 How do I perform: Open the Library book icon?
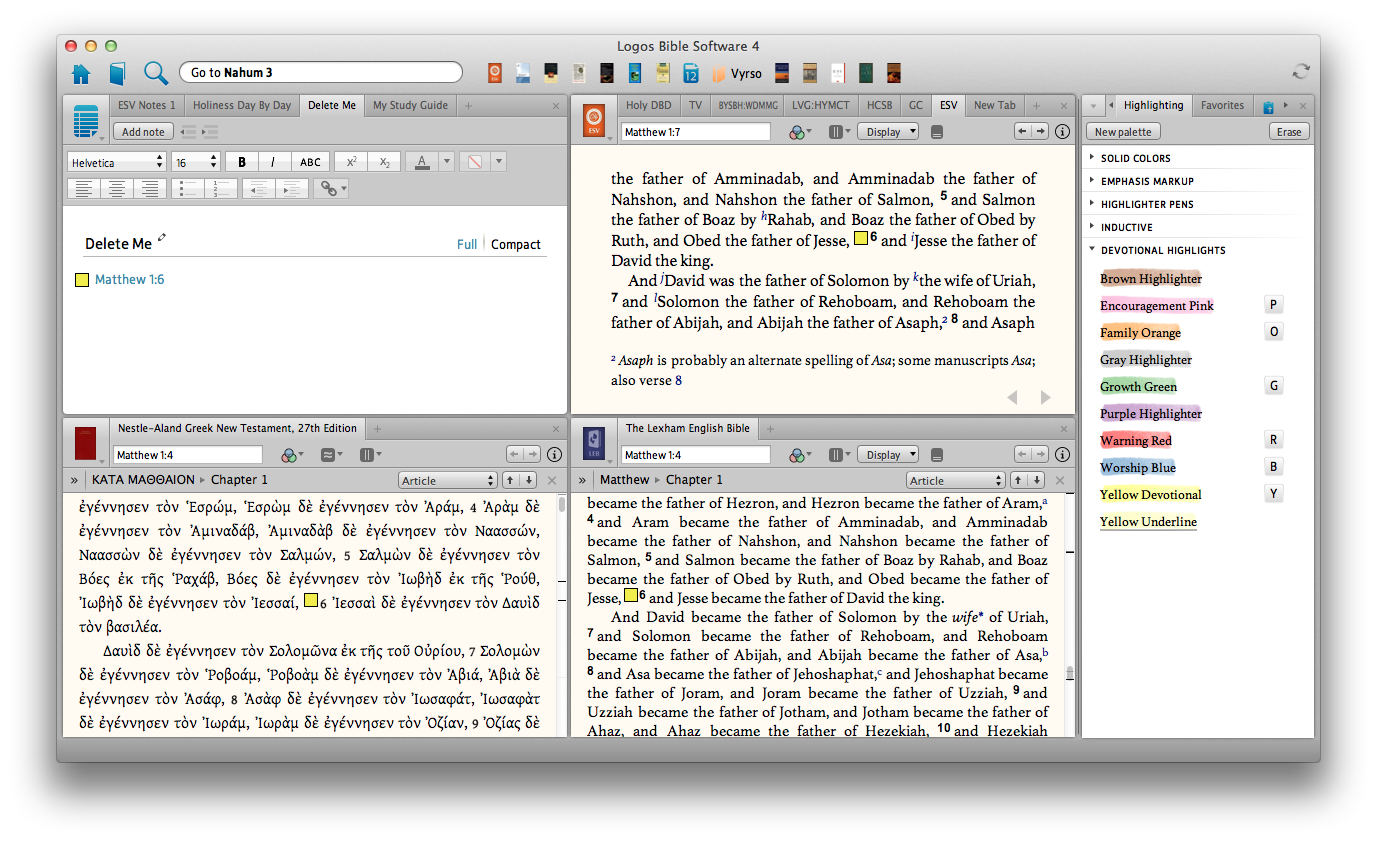118,73
